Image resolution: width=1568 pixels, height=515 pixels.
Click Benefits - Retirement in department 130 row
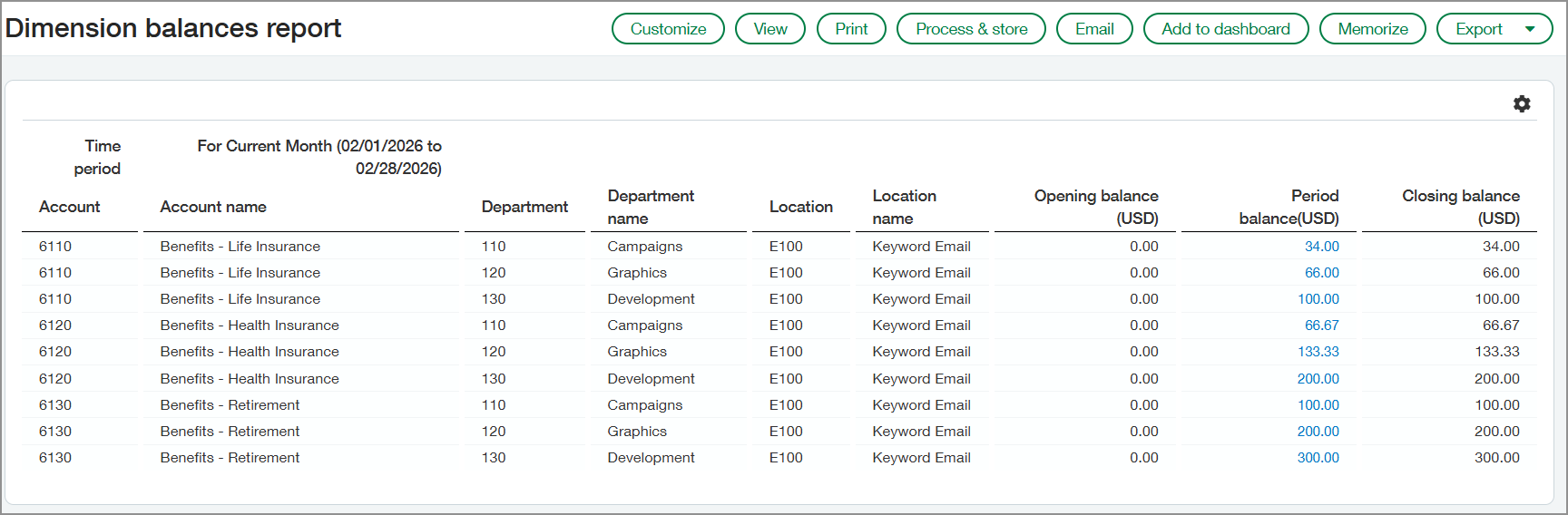tap(230, 458)
